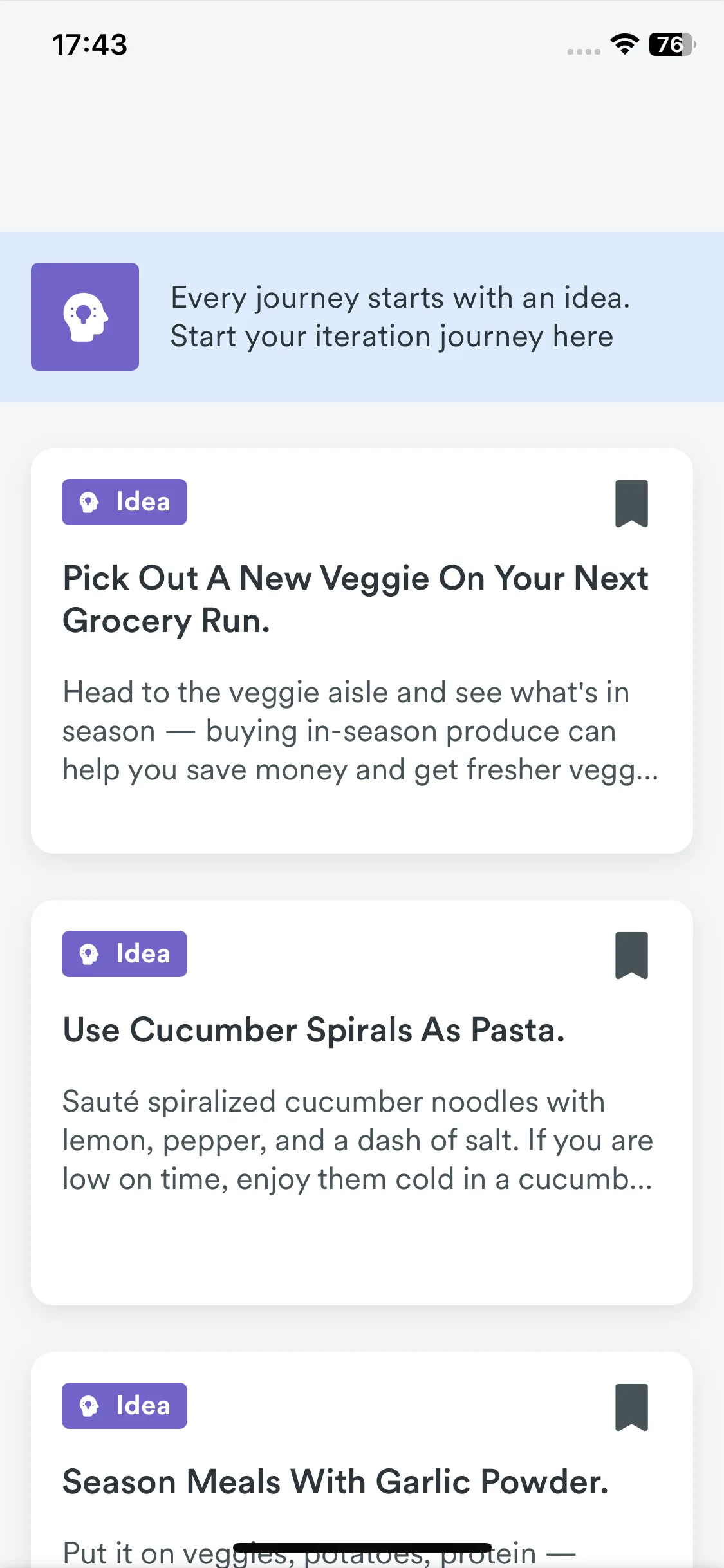Open 'Pick Out A New Veggie' title

(x=355, y=599)
